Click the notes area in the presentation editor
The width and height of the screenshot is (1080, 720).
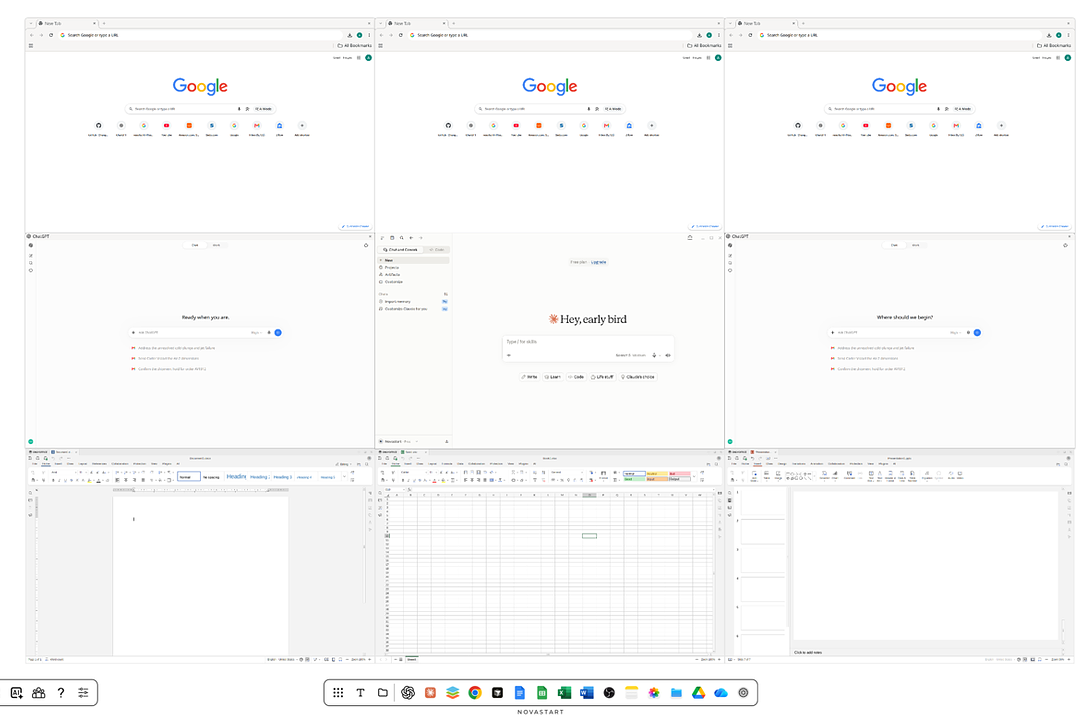pyautogui.click(x=926, y=652)
